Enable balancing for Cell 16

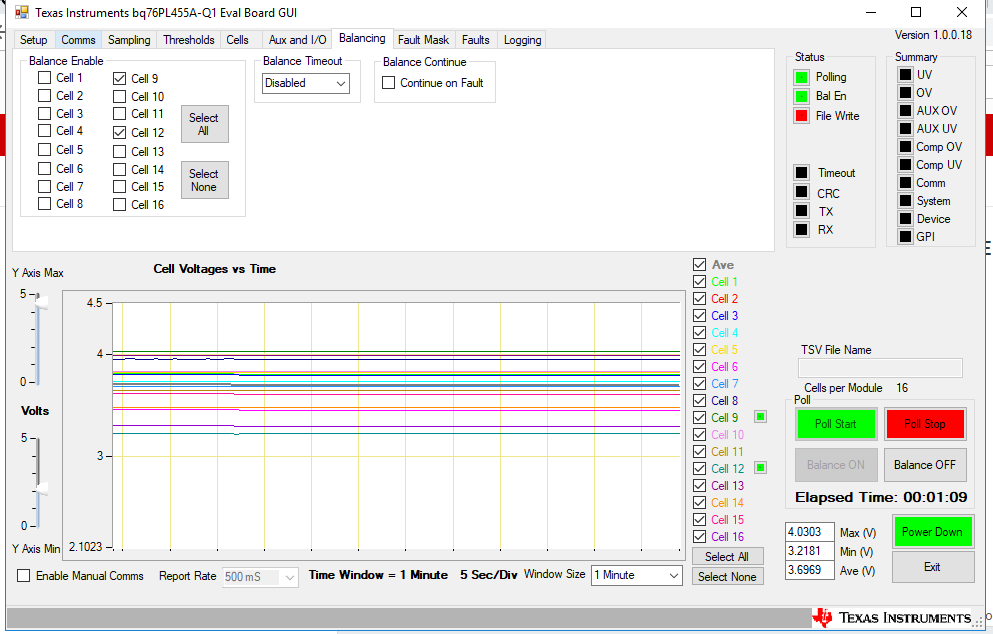point(120,205)
